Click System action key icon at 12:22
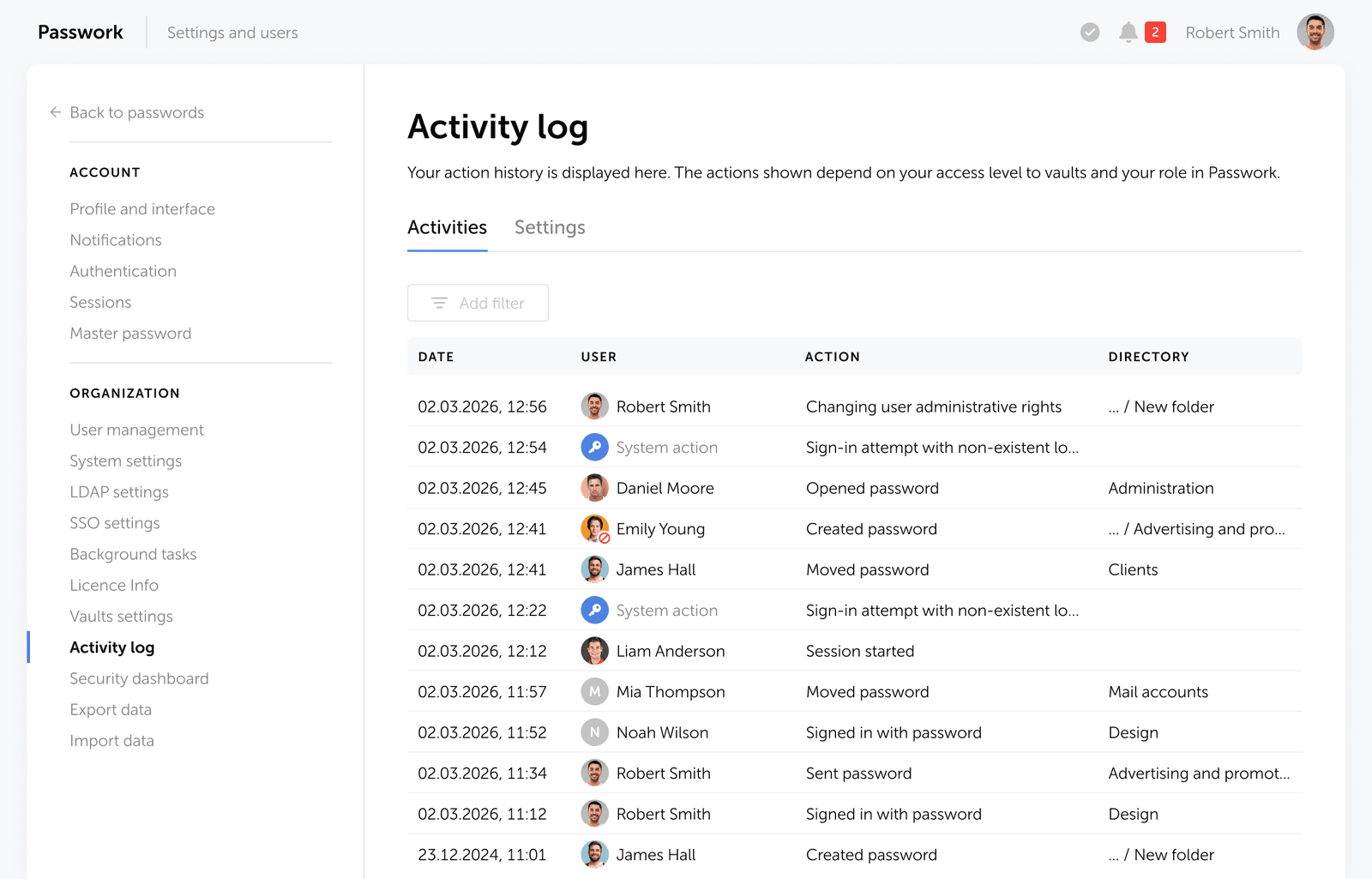1372x879 pixels. (594, 611)
